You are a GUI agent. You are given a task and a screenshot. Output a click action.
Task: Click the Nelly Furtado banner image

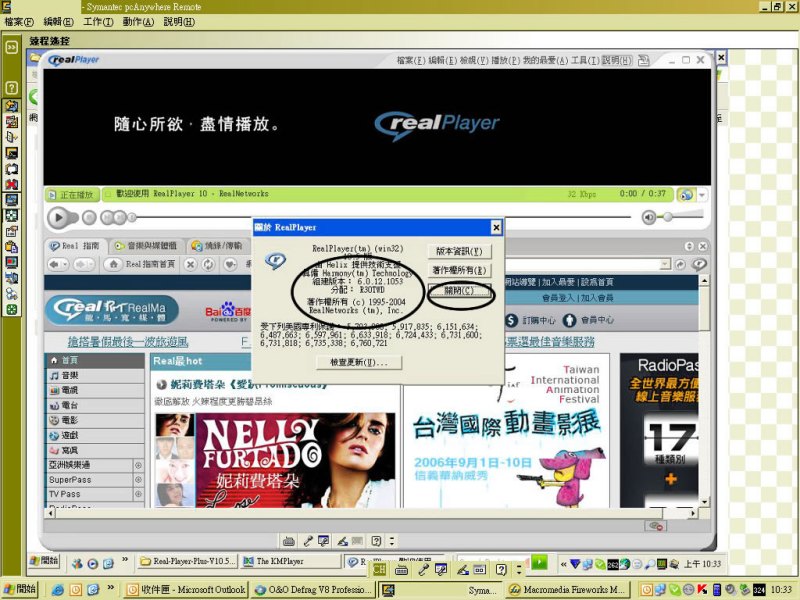click(x=276, y=460)
